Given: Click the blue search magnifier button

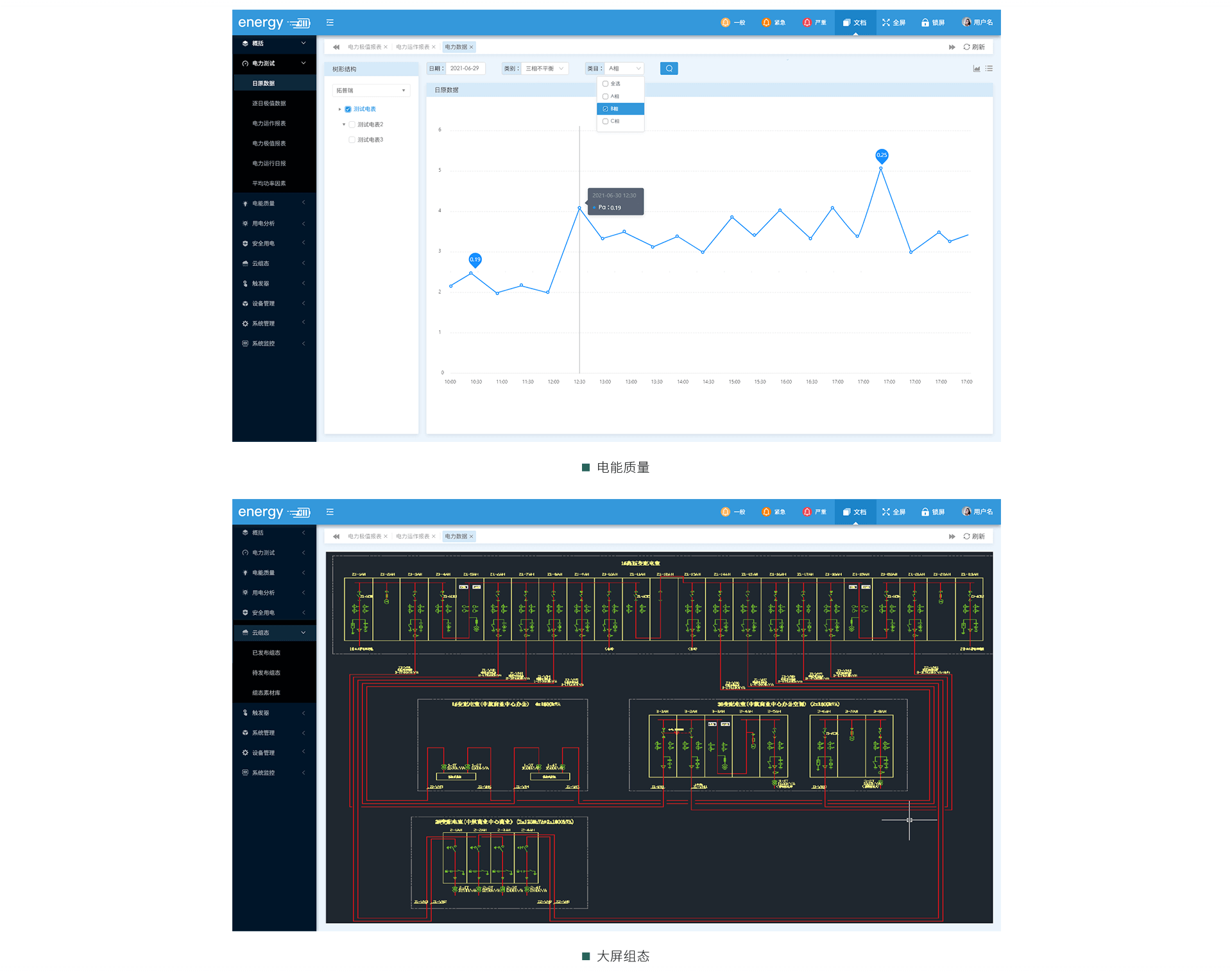Looking at the screenshot, I should [x=669, y=69].
